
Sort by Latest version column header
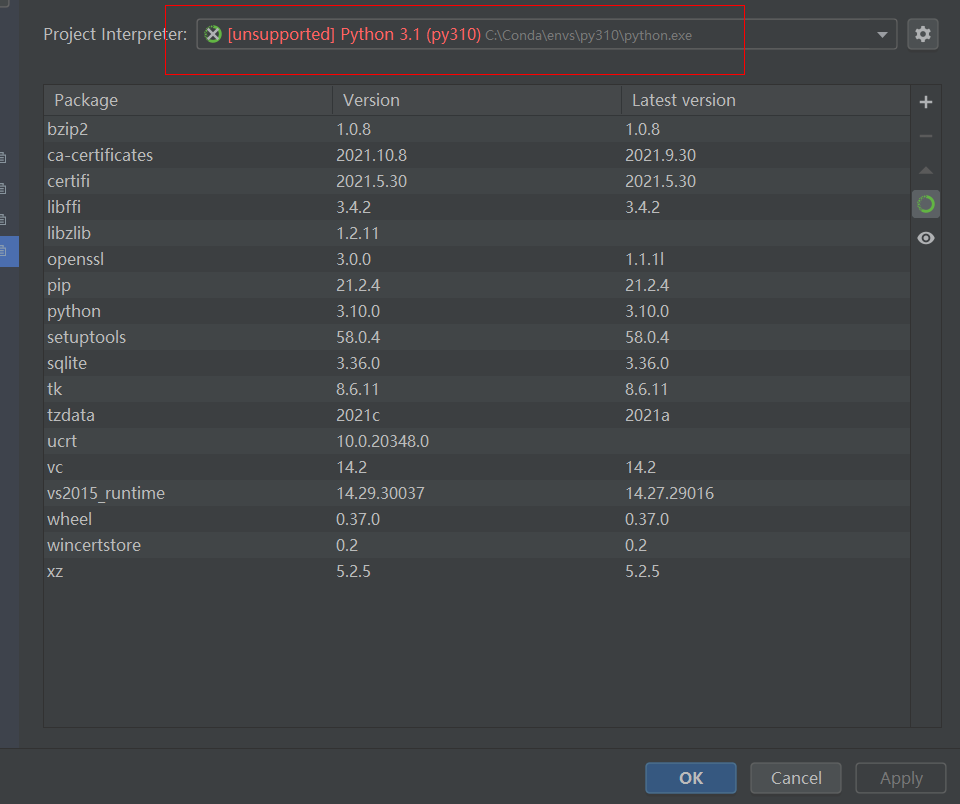pos(766,100)
